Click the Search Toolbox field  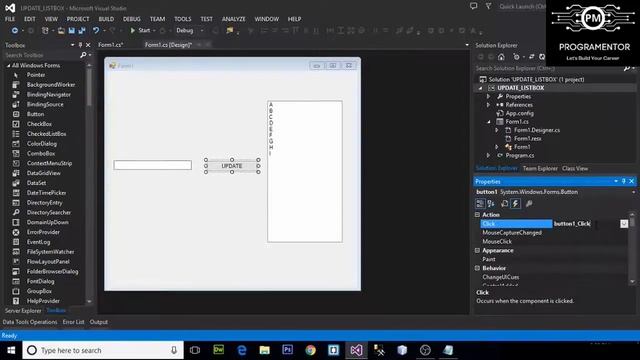(42, 55)
